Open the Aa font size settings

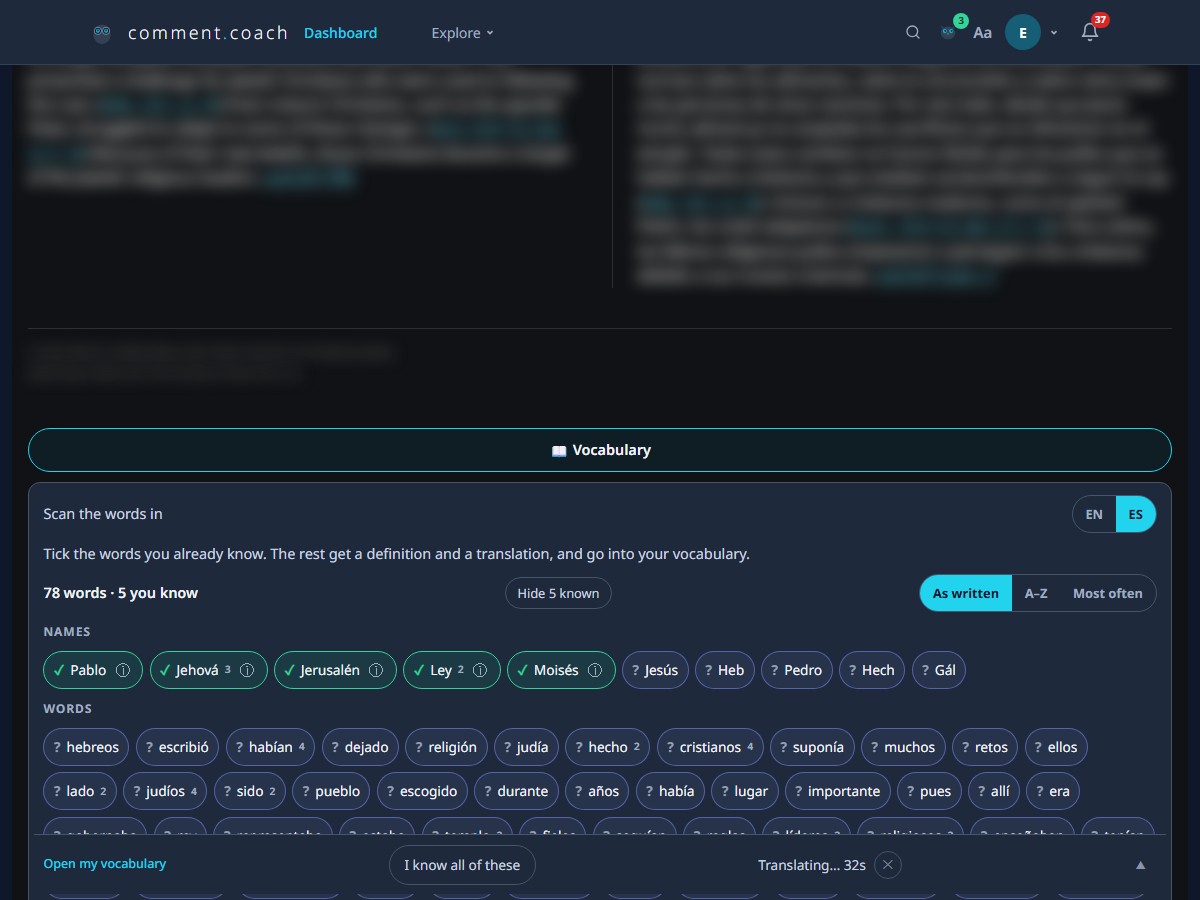tap(983, 33)
